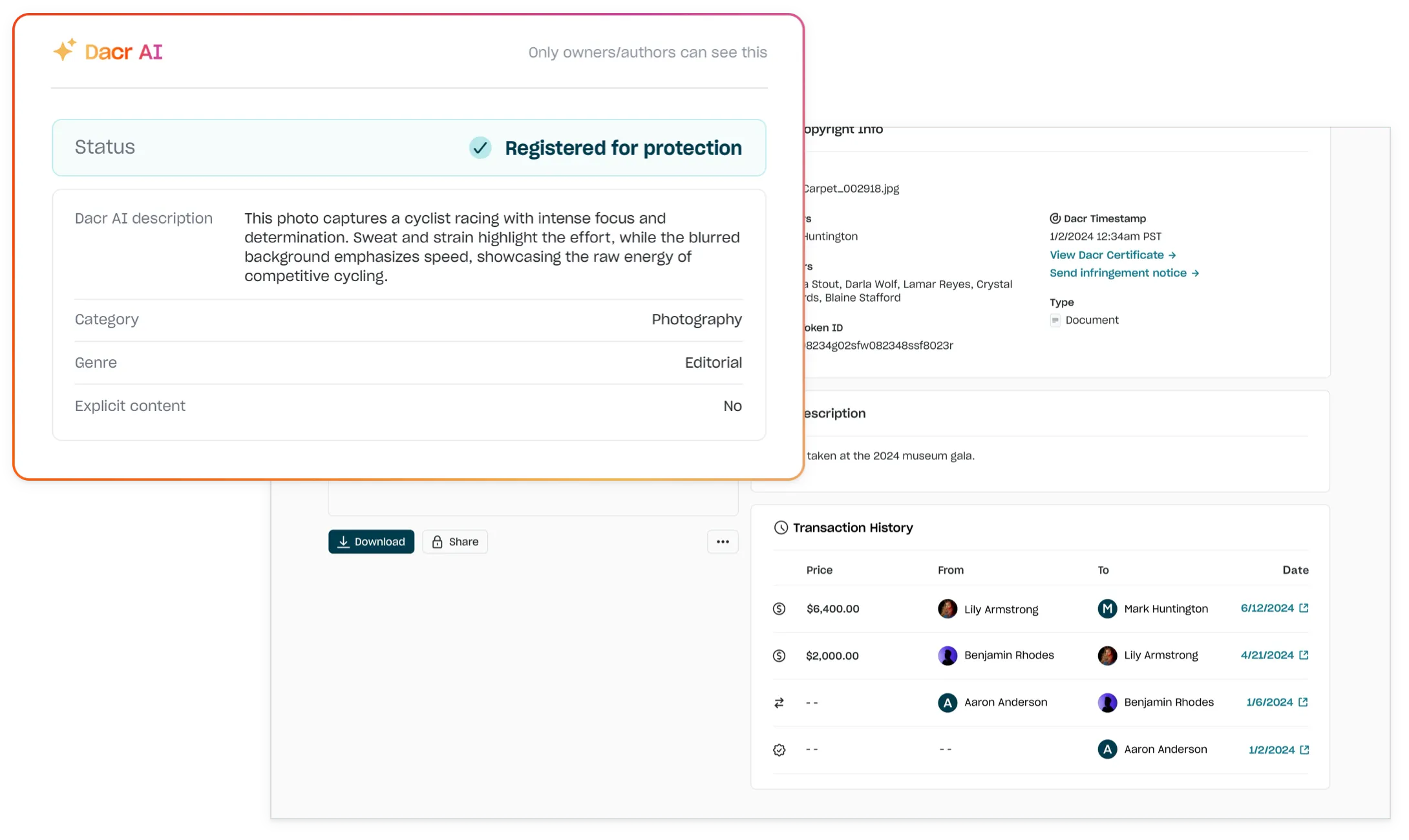Click external-link icon beside 1/2/2024
Image resolution: width=1409 pixels, height=840 pixels.
1304,750
